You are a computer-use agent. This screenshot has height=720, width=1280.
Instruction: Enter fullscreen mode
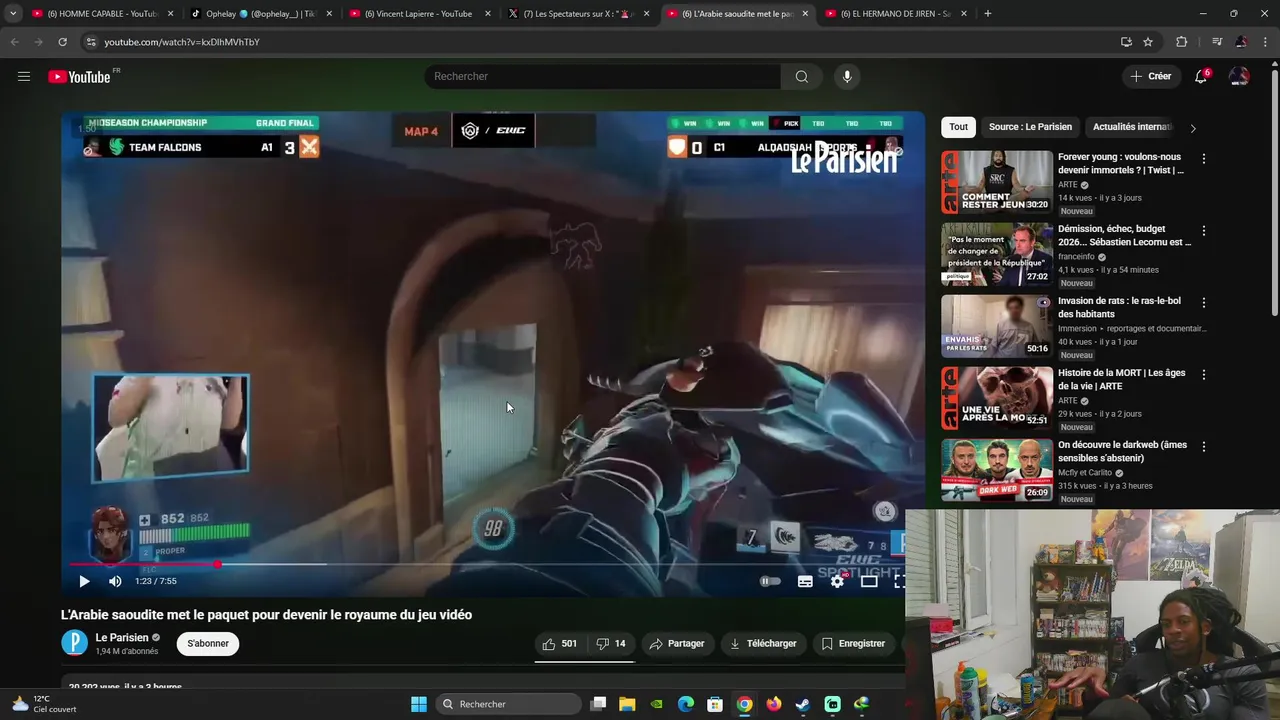point(899,581)
